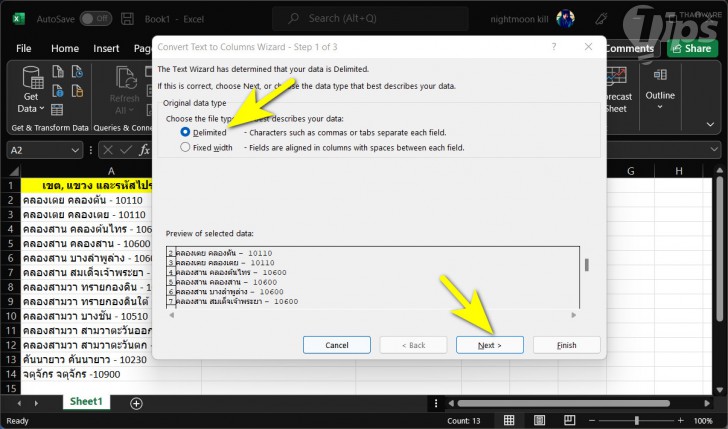Expand the formula bar chevron

click(x=715, y=150)
